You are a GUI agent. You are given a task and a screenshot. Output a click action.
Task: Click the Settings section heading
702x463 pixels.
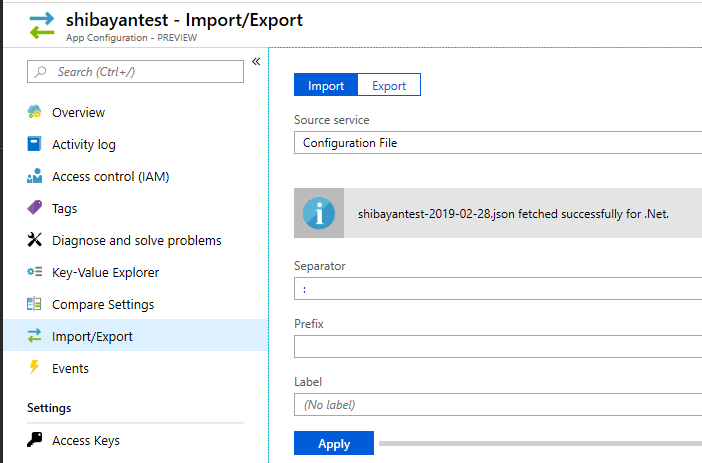pos(49,408)
